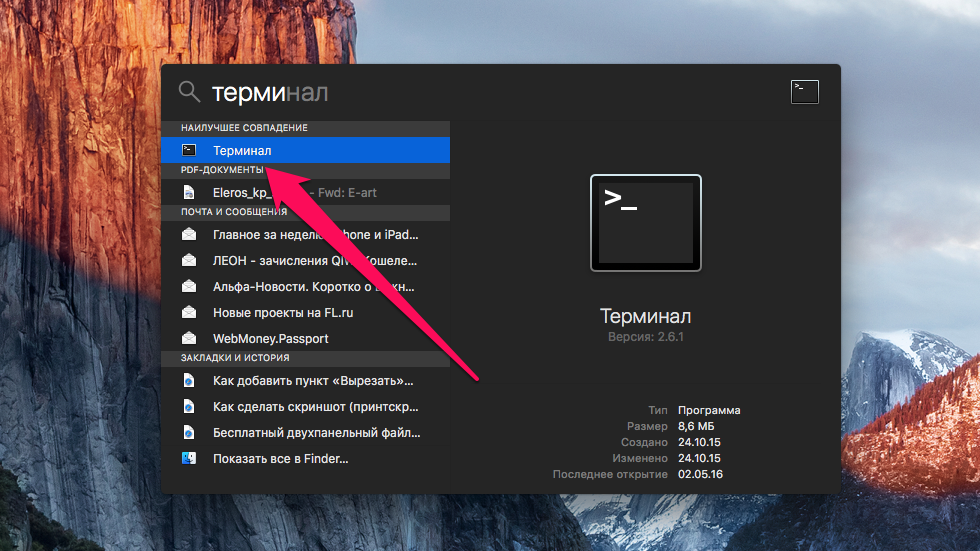Image resolution: width=980 pixels, height=551 pixels.
Task: Open bookmark Как сделать скриншот
Action: [306, 407]
